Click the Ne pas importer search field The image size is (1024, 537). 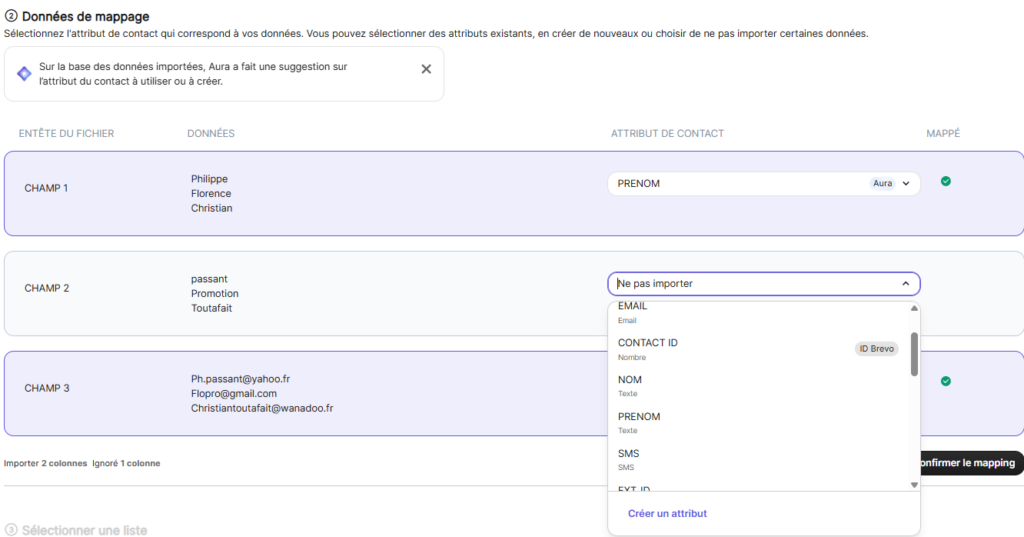[x=750, y=284]
